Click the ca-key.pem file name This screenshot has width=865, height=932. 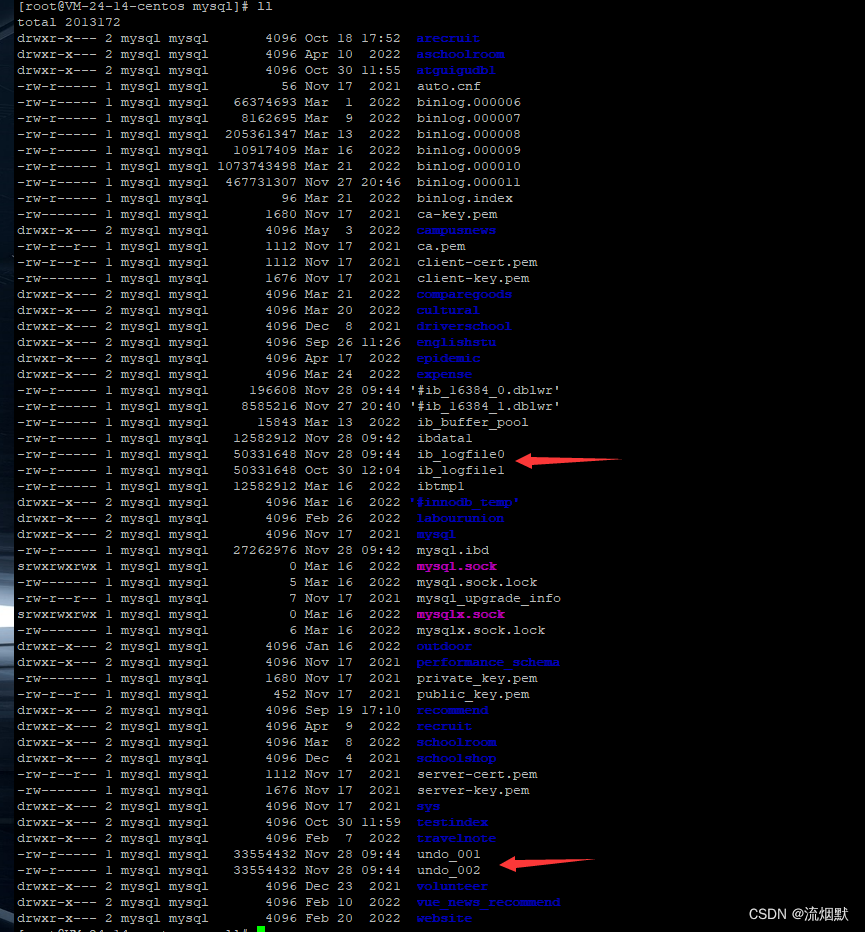click(x=457, y=215)
